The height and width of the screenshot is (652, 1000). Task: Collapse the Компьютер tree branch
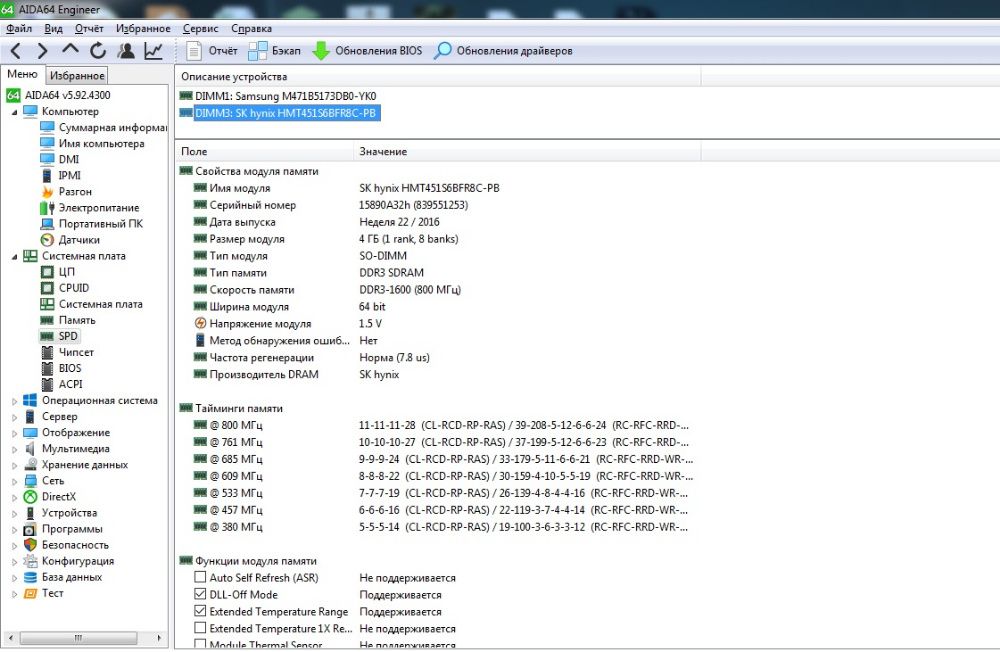(x=15, y=112)
